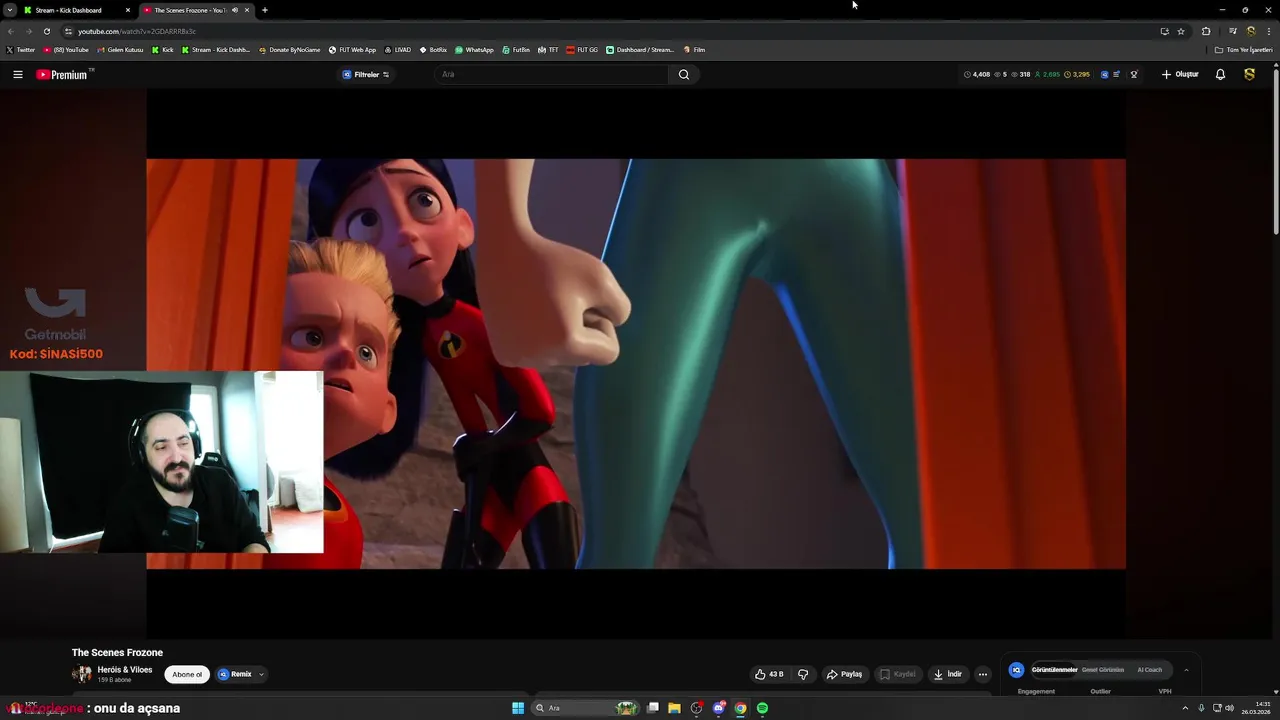Open volume control in system tray
The height and width of the screenshot is (720, 1280).
pyautogui.click(x=1229, y=708)
